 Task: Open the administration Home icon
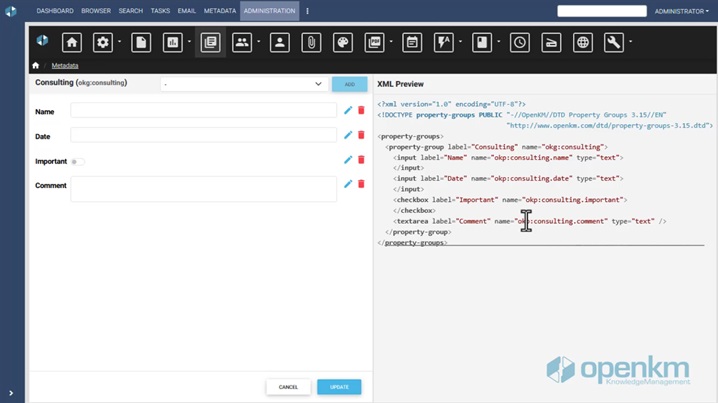(72, 43)
